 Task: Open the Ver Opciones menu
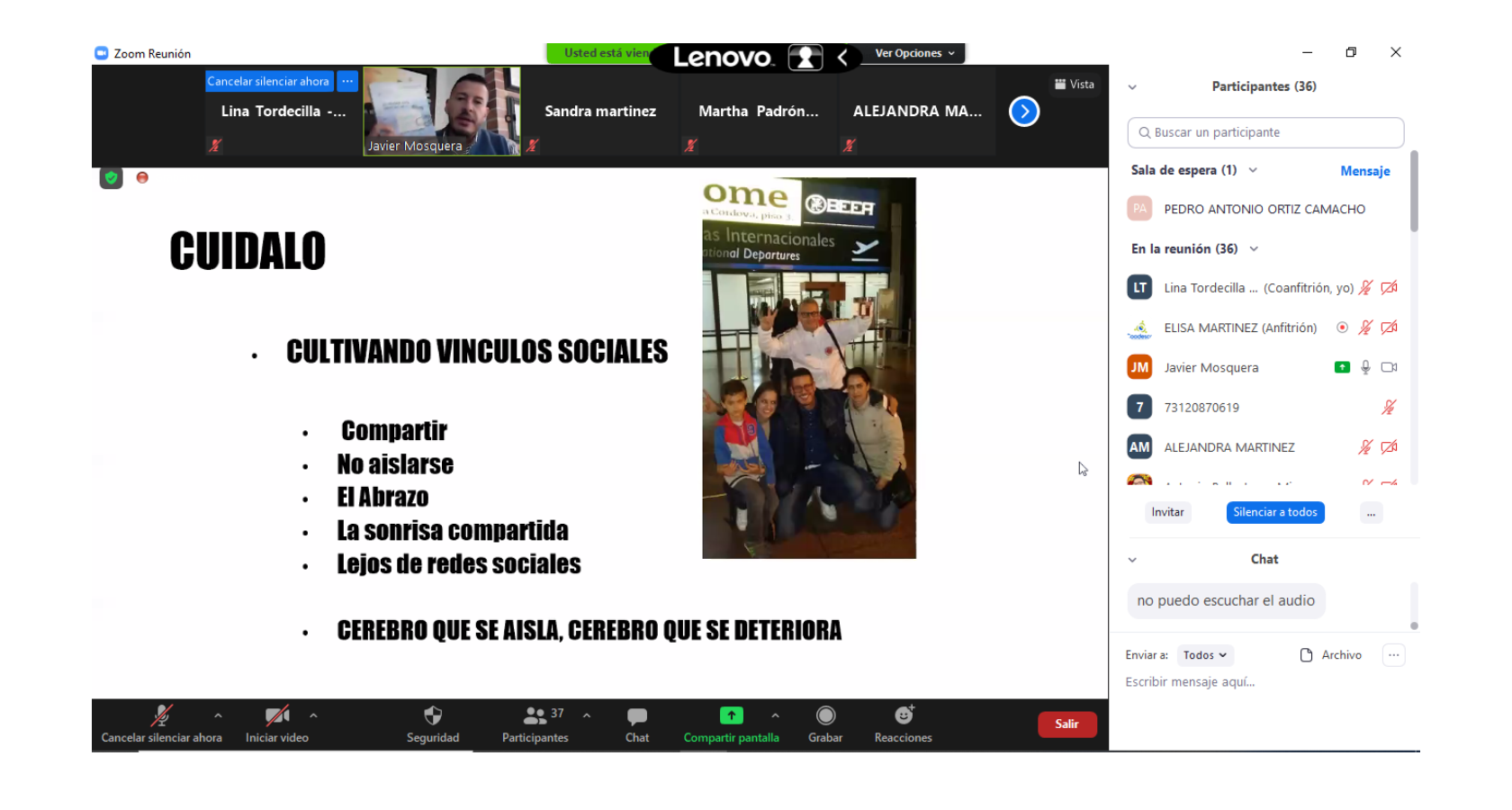(914, 53)
